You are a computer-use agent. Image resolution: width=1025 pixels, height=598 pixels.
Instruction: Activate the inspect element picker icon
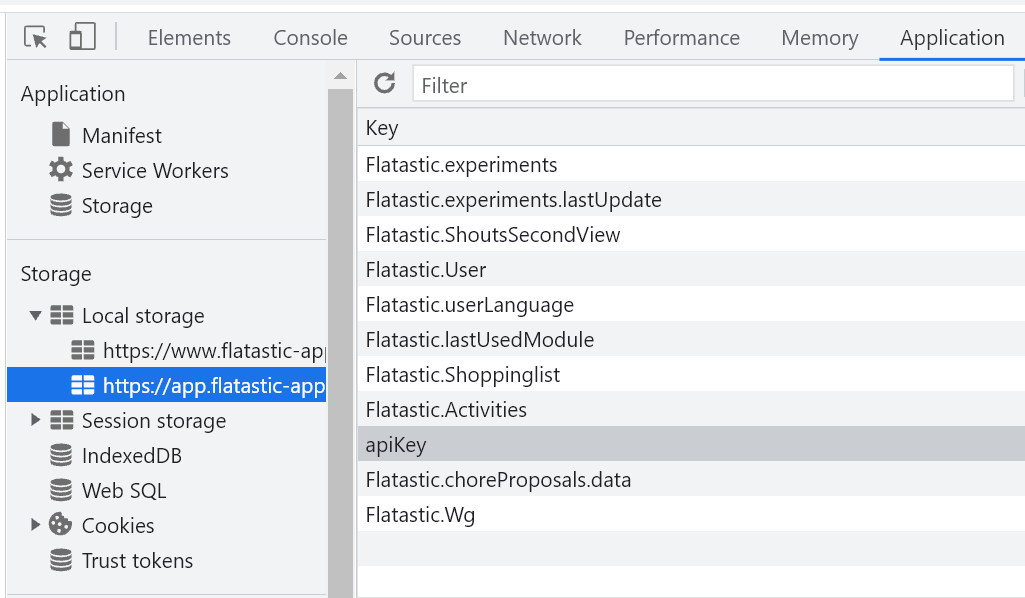(36, 38)
